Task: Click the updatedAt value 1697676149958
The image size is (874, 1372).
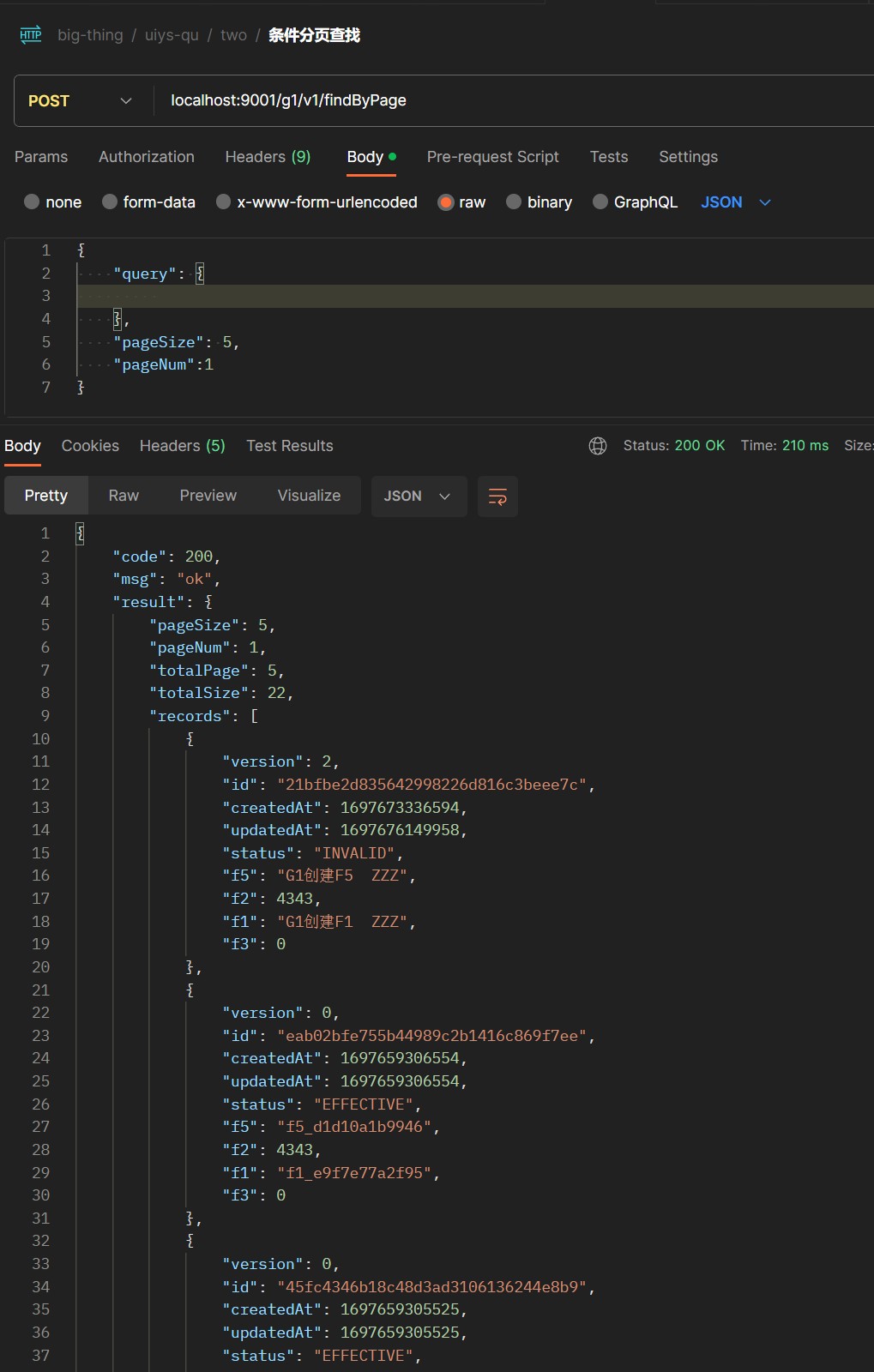Action: click(x=400, y=830)
